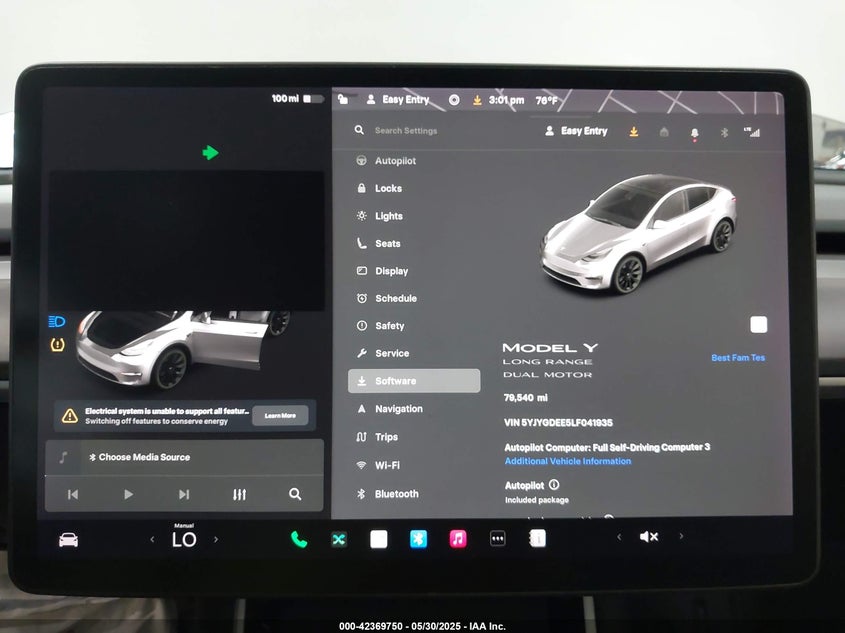Image resolution: width=845 pixels, height=633 pixels.
Task: Click the orange software download icon in settings header
Action: pos(634,131)
